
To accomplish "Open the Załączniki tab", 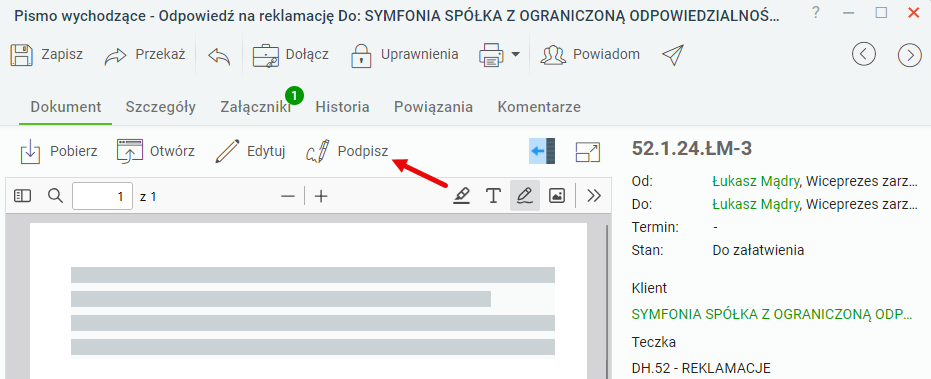I will pos(255,108).
